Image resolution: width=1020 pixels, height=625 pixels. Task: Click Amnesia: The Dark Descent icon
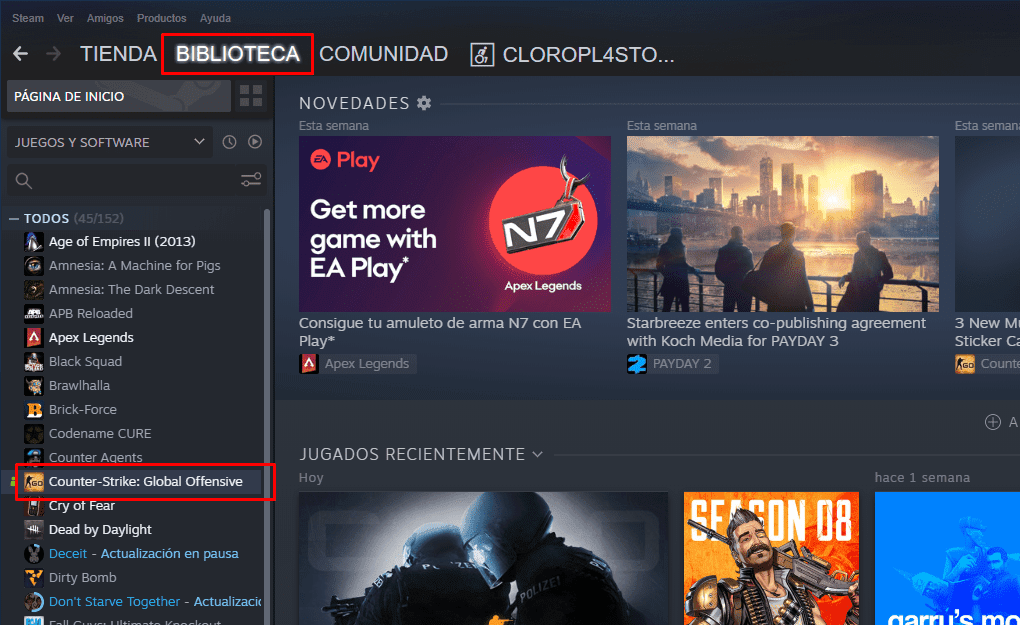point(34,289)
